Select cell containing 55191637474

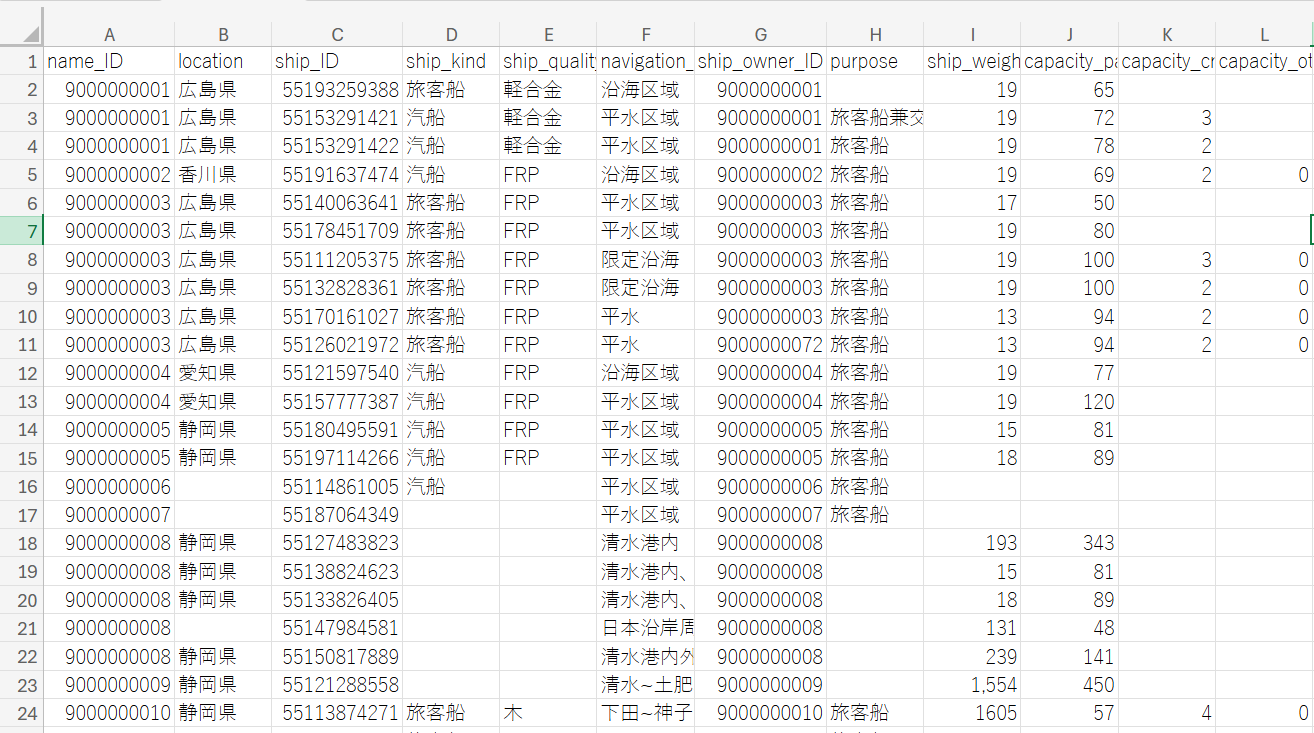tap(337, 175)
